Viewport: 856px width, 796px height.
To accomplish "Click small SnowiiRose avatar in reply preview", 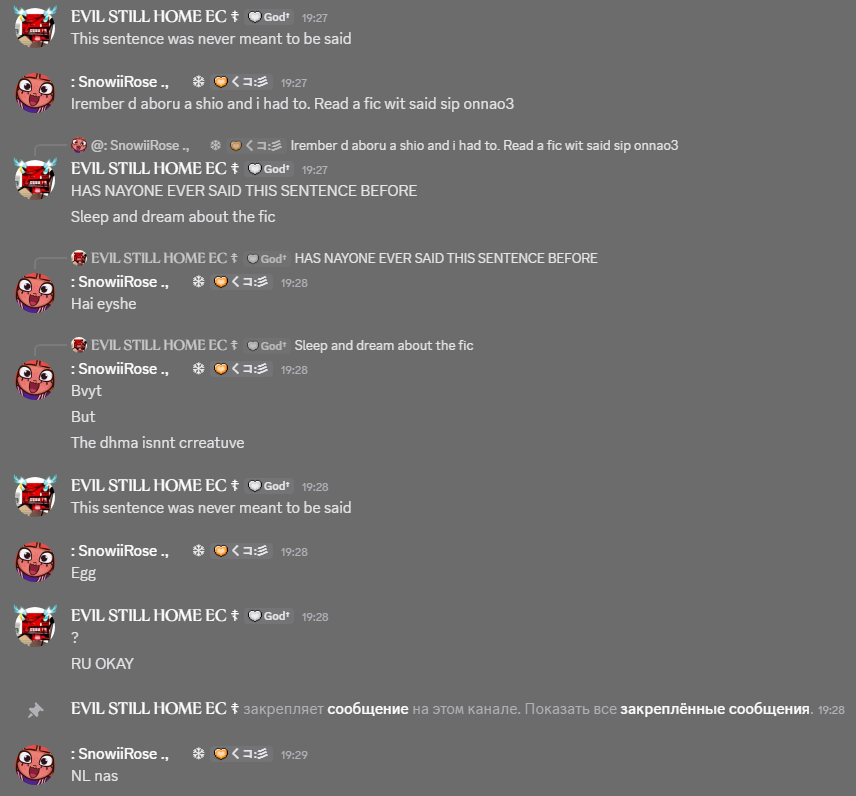I will 79,145.
